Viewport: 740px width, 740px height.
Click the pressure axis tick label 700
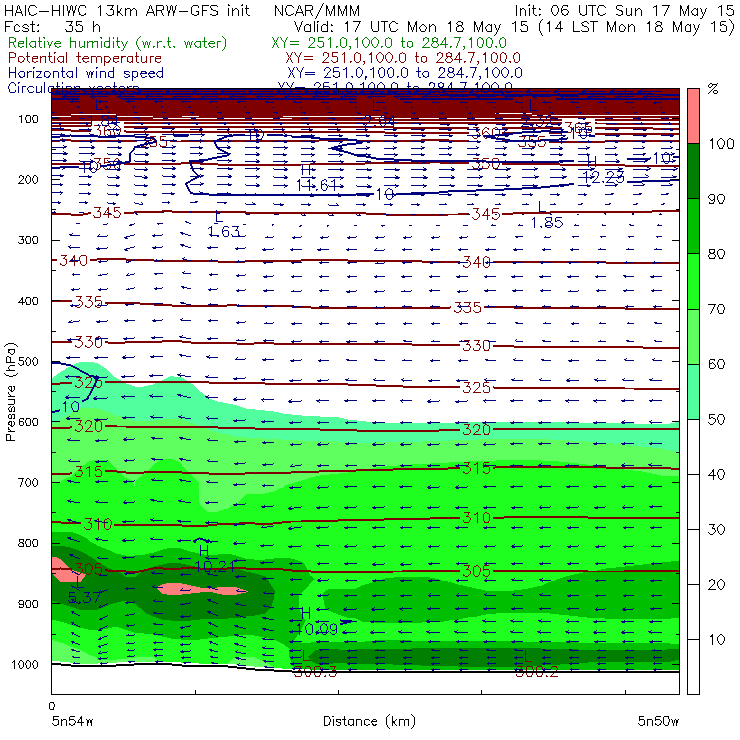[x=28, y=482]
